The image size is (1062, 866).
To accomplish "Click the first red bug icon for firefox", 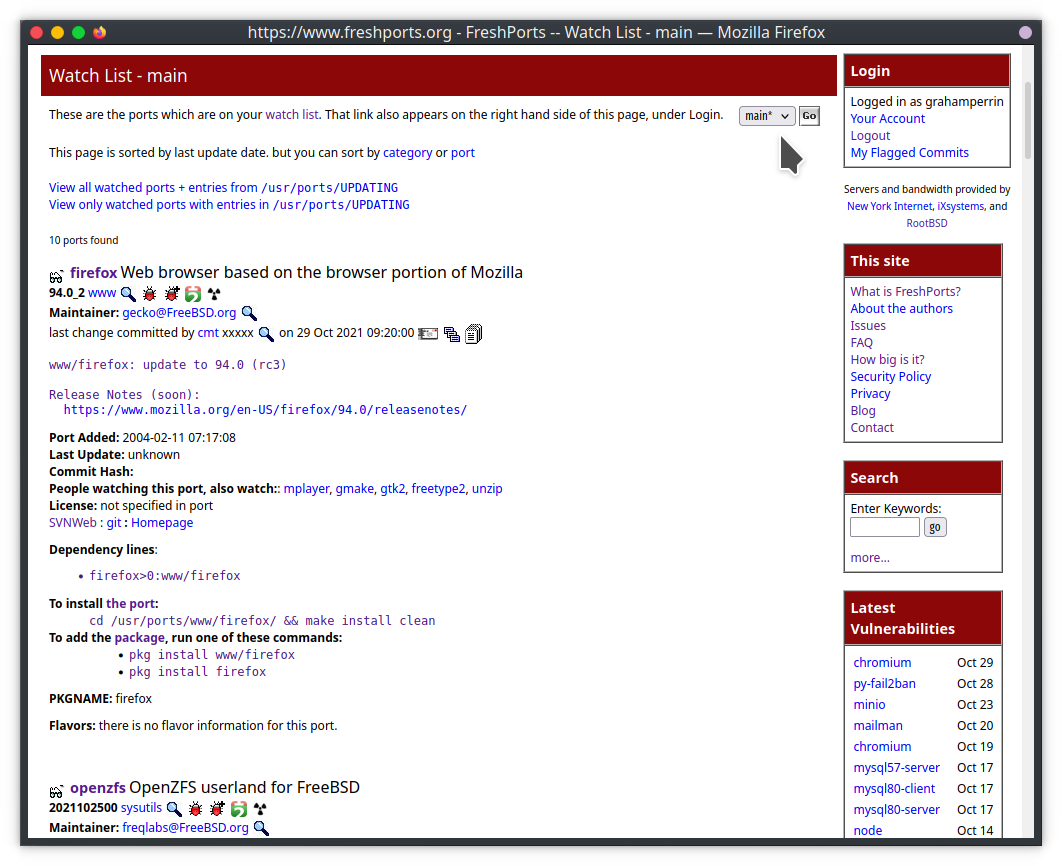I will coord(150,294).
